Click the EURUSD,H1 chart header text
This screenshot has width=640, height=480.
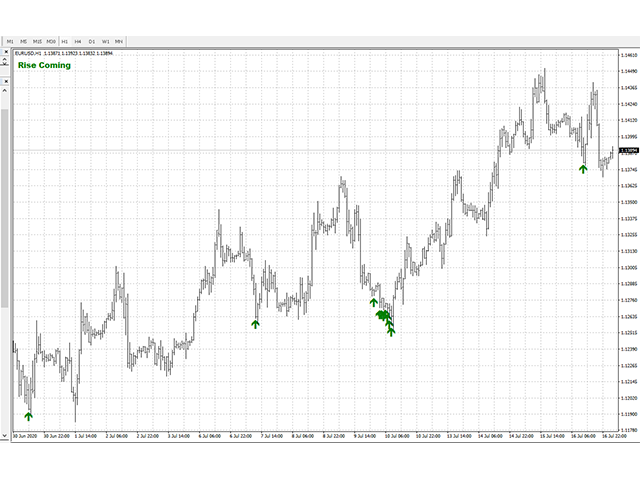tap(63, 53)
